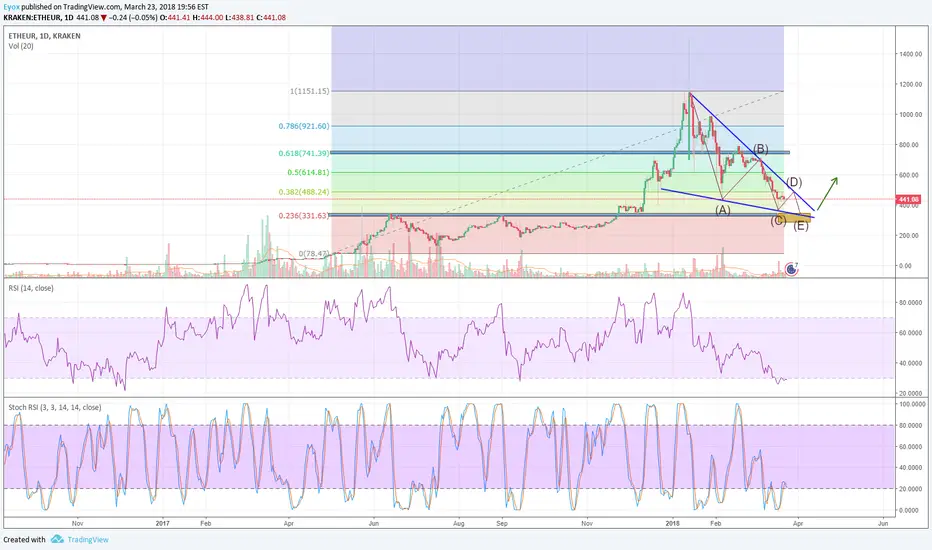Click the 1200.00 price axis value
The image size is (932, 550).
coord(910,84)
